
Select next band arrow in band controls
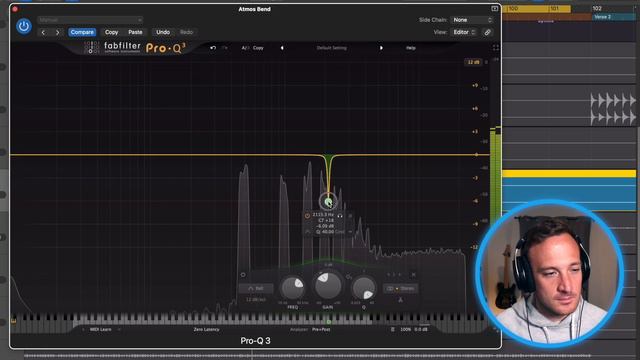click(400, 275)
